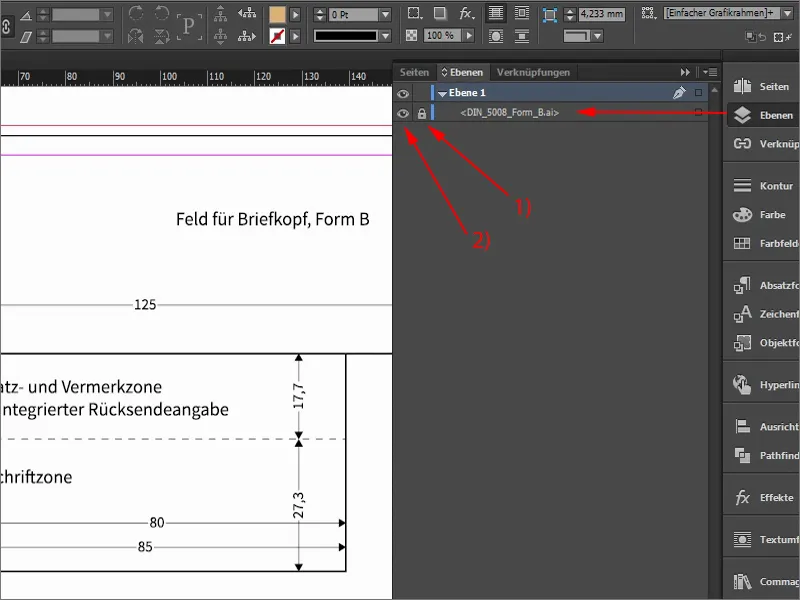Select the no text wrap button

coord(495,13)
